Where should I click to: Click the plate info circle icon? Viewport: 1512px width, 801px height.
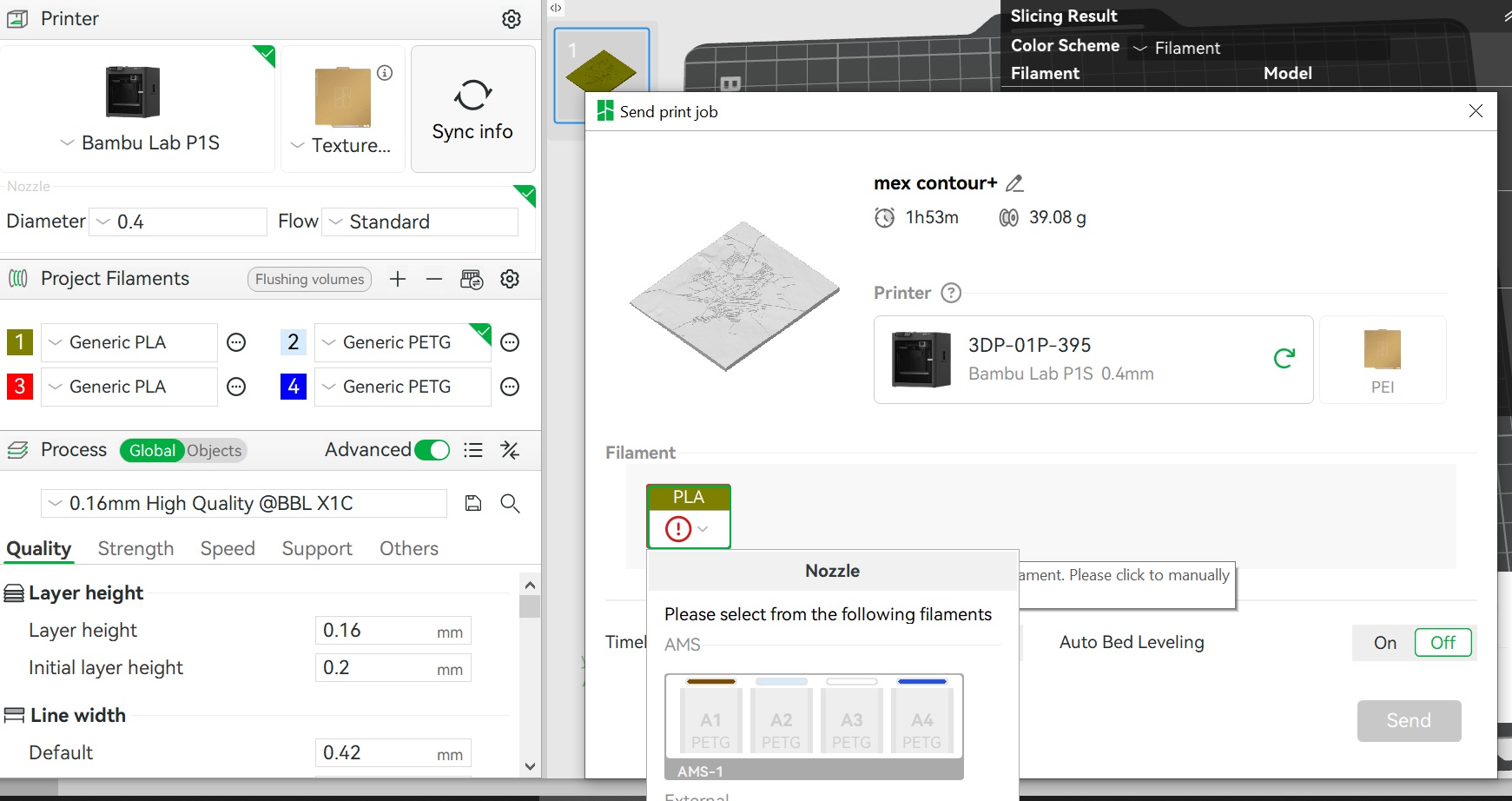click(x=385, y=73)
